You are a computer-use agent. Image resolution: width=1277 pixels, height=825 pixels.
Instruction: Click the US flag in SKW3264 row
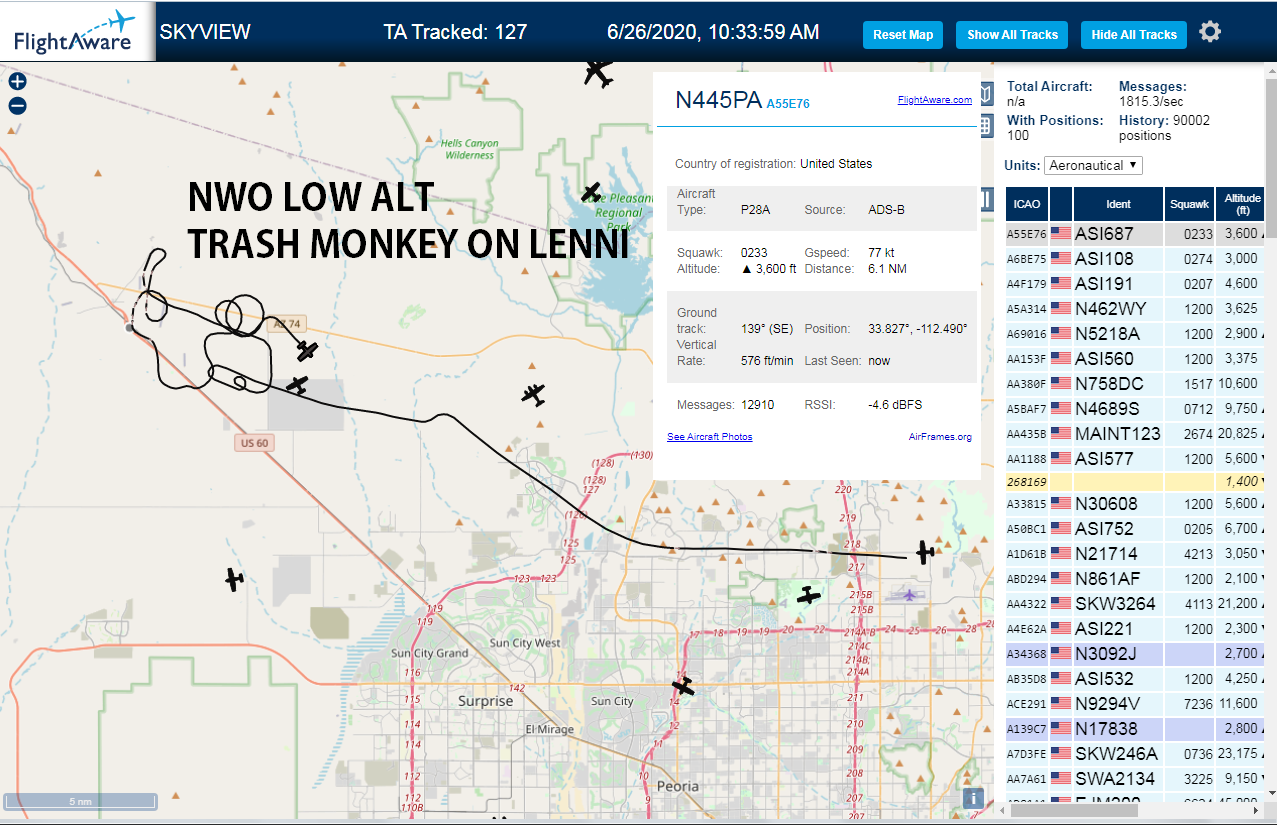[x=1060, y=604]
